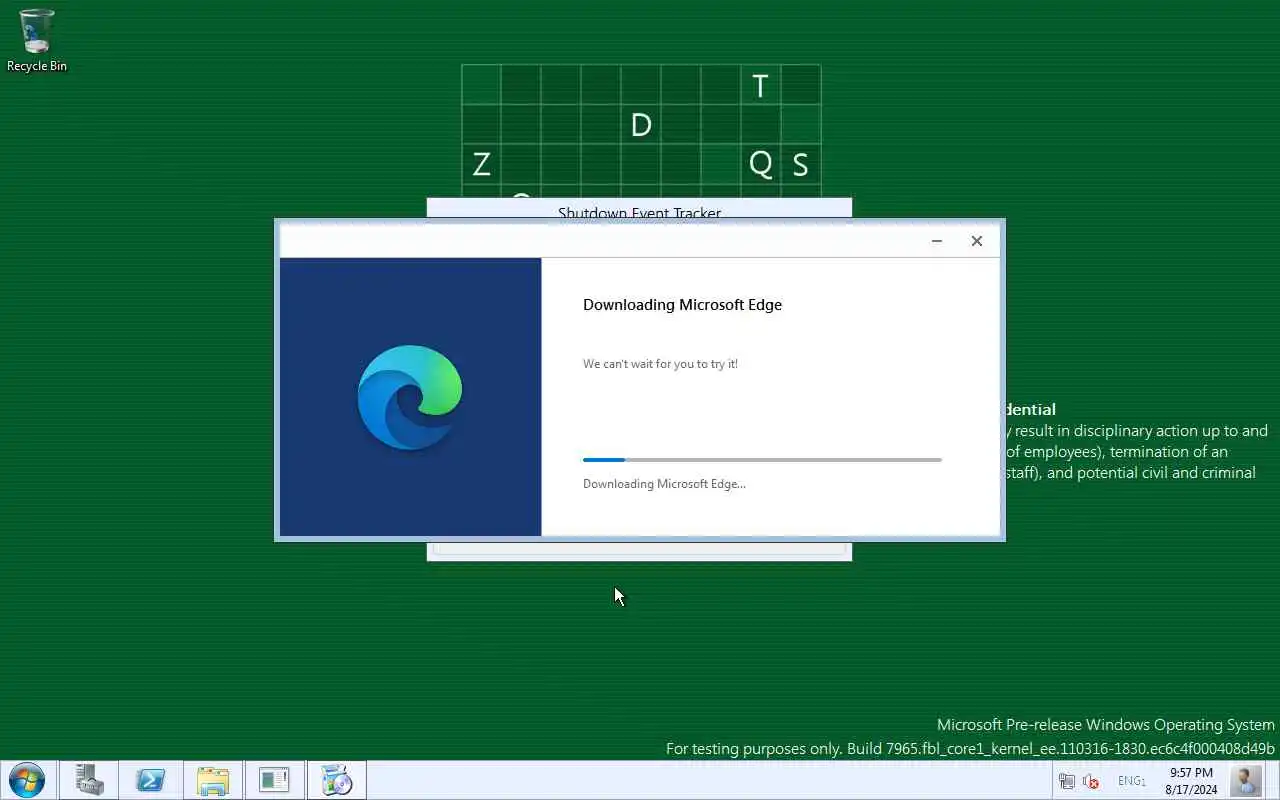The height and width of the screenshot is (800, 1280).
Task: Open the clock showing 9:57 PM
Action: [x=1191, y=781]
